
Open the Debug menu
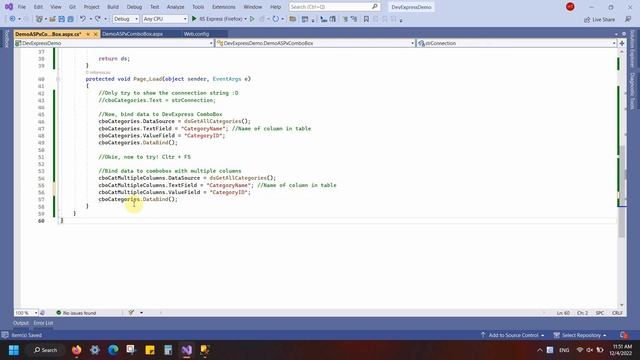(134, 7)
